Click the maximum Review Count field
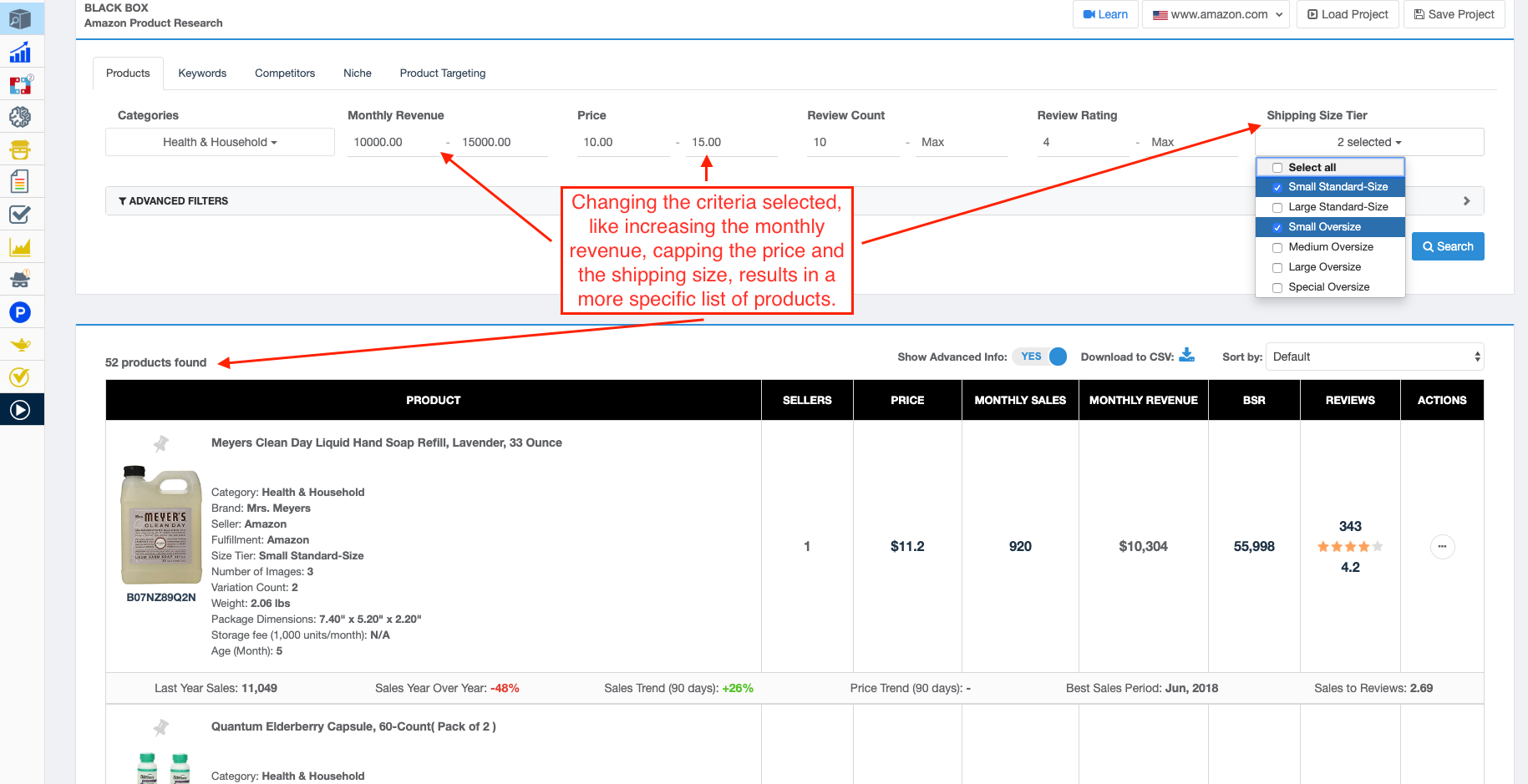Screen dimensions: 1528x784 (962, 142)
